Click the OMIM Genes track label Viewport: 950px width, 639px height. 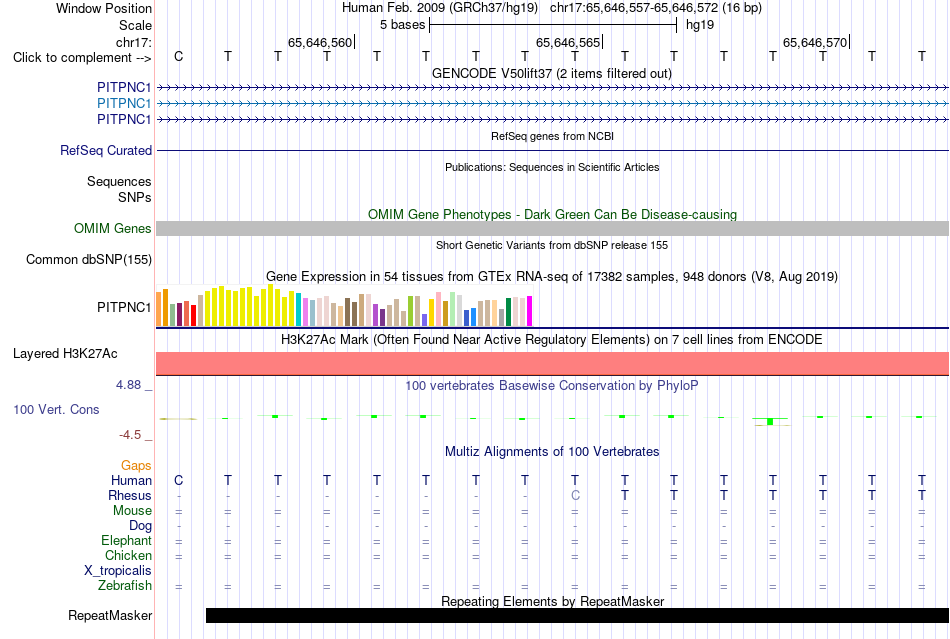tap(113, 228)
